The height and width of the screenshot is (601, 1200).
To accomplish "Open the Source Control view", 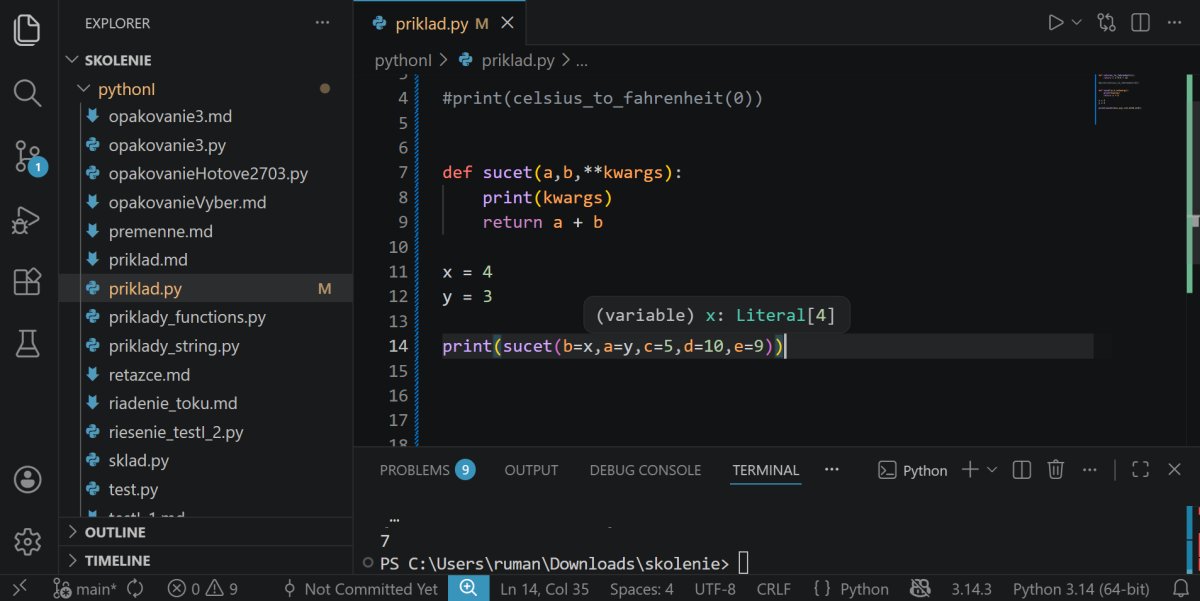I will (28, 156).
